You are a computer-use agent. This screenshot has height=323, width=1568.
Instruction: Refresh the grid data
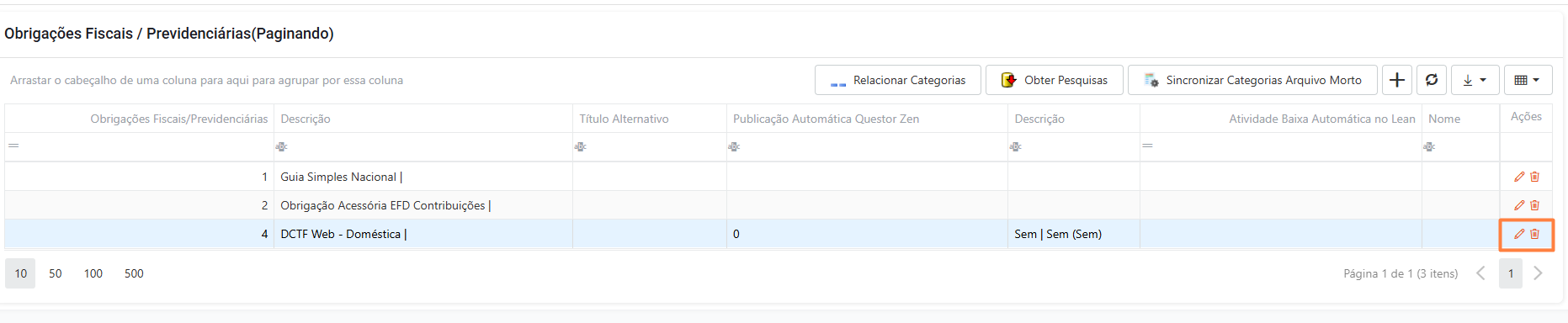pyautogui.click(x=1432, y=80)
